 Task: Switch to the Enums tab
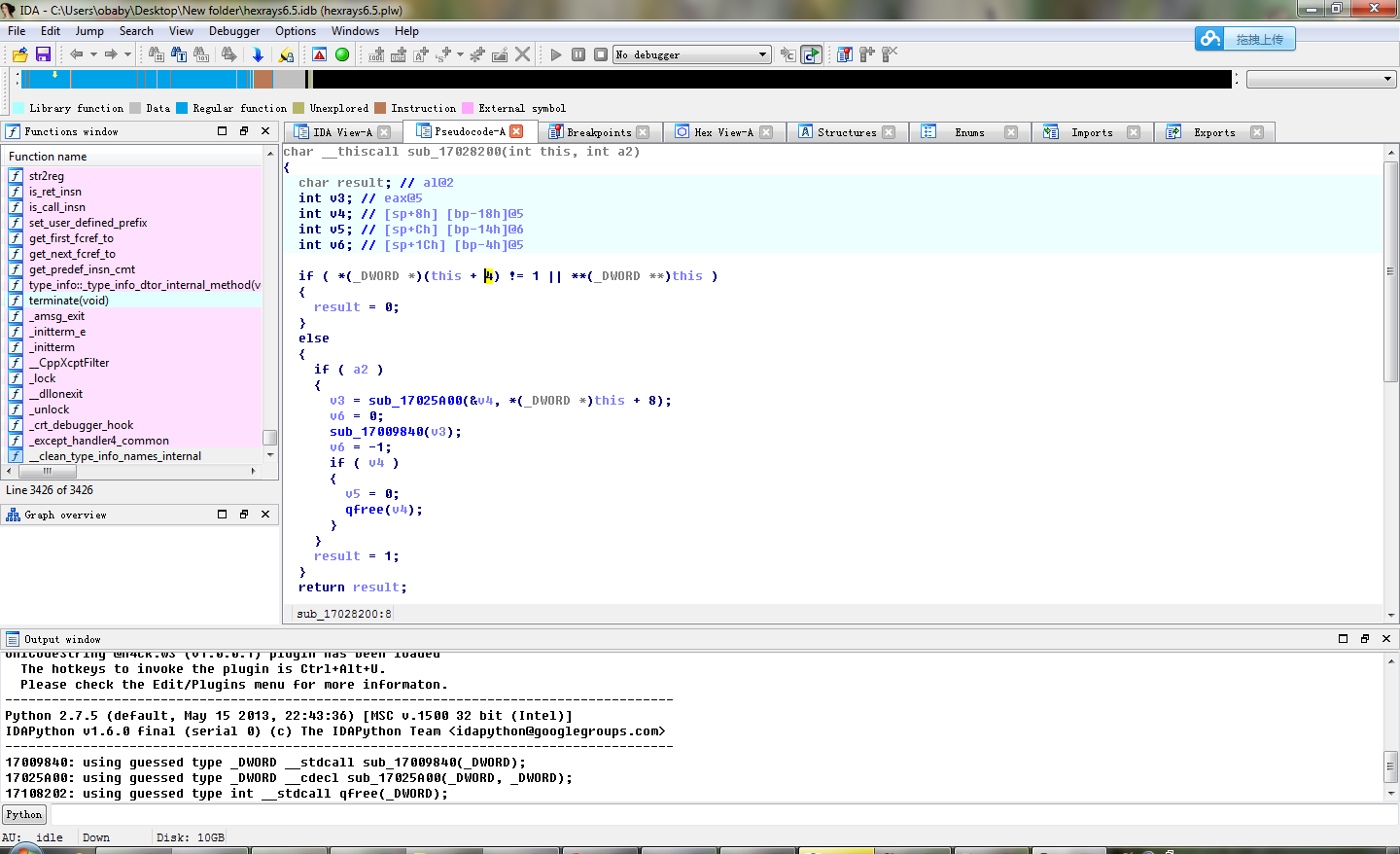969,132
